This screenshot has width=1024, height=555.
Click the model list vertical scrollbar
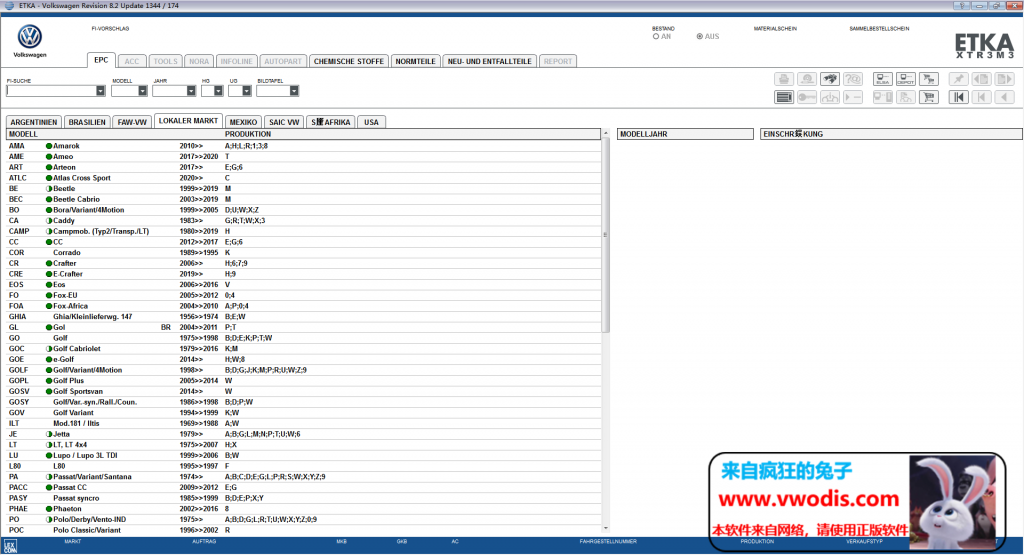tap(605, 235)
